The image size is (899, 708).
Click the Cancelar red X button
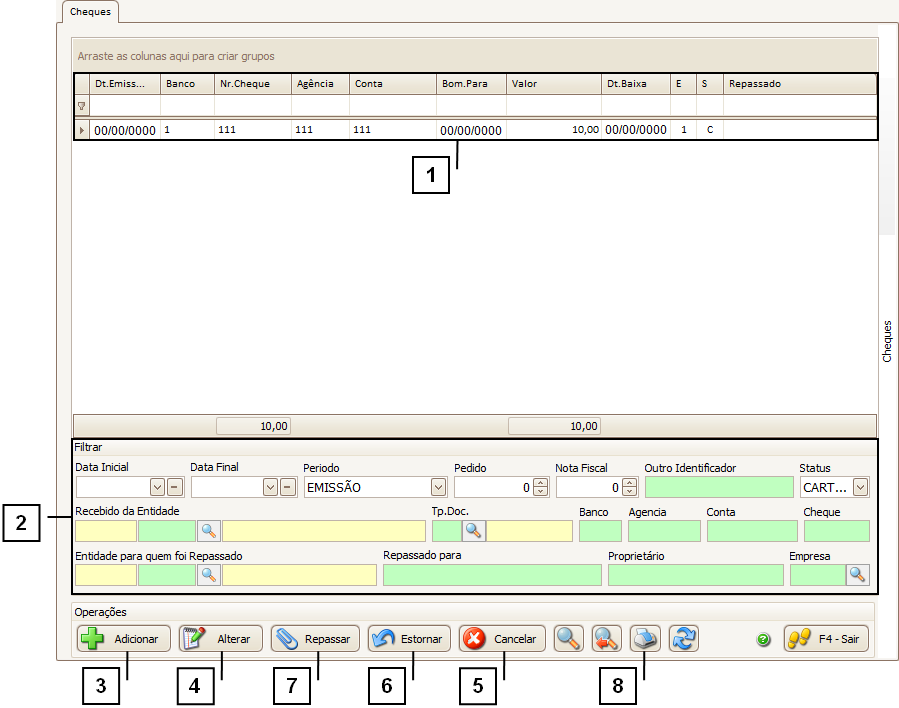[x=502, y=639]
